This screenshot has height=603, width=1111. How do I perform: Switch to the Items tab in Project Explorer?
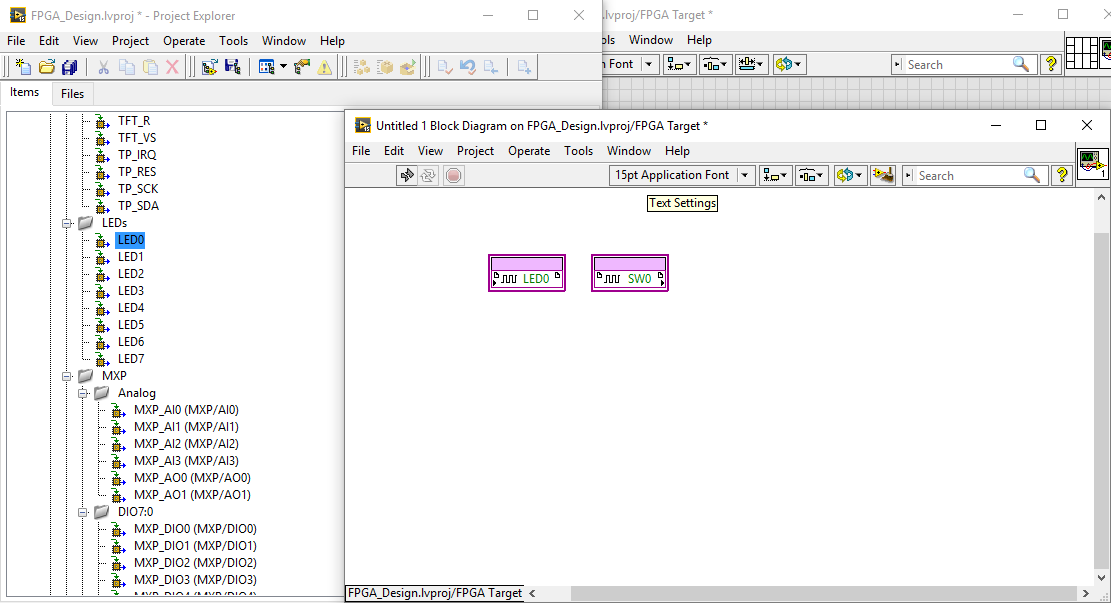pos(25,92)
